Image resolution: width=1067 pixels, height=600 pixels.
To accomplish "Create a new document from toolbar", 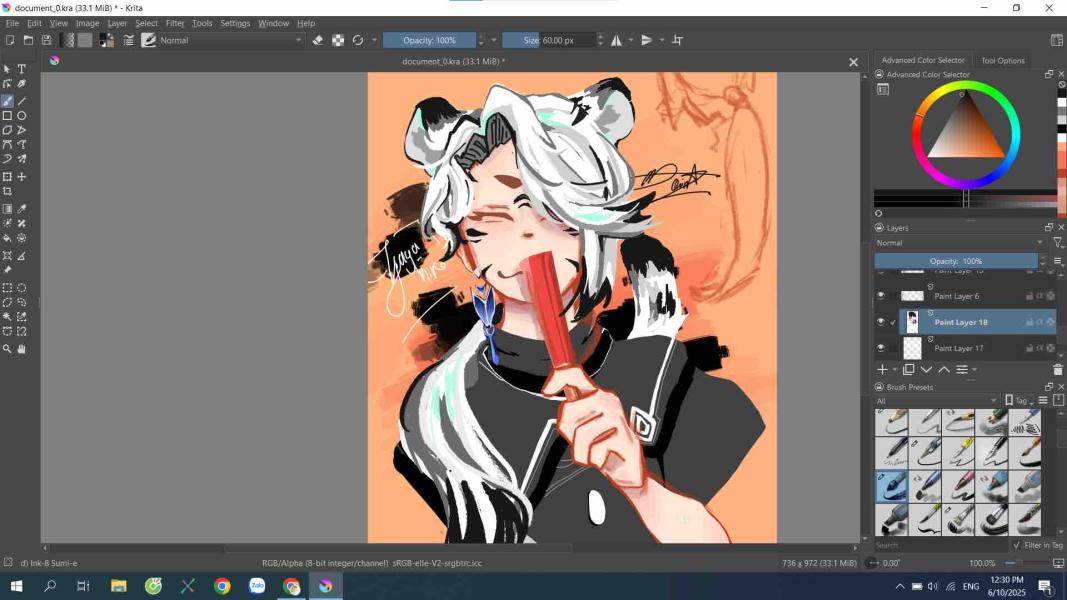I will (10, 40).
